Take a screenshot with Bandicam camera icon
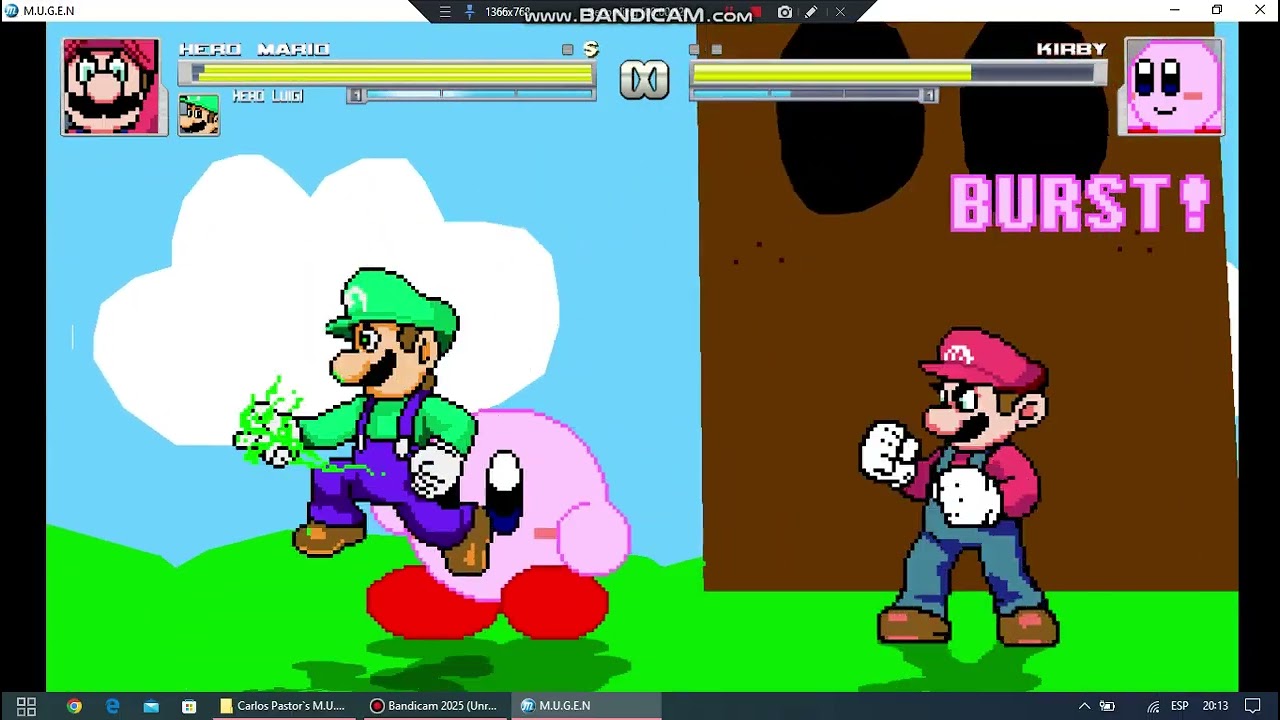 coord(785,12)
